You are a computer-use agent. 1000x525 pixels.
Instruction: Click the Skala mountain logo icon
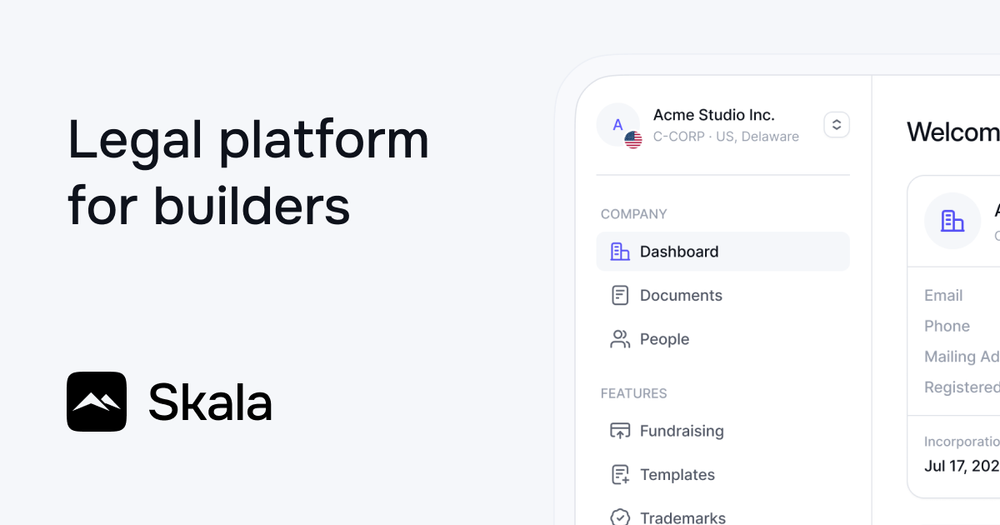tap(96, 401)
